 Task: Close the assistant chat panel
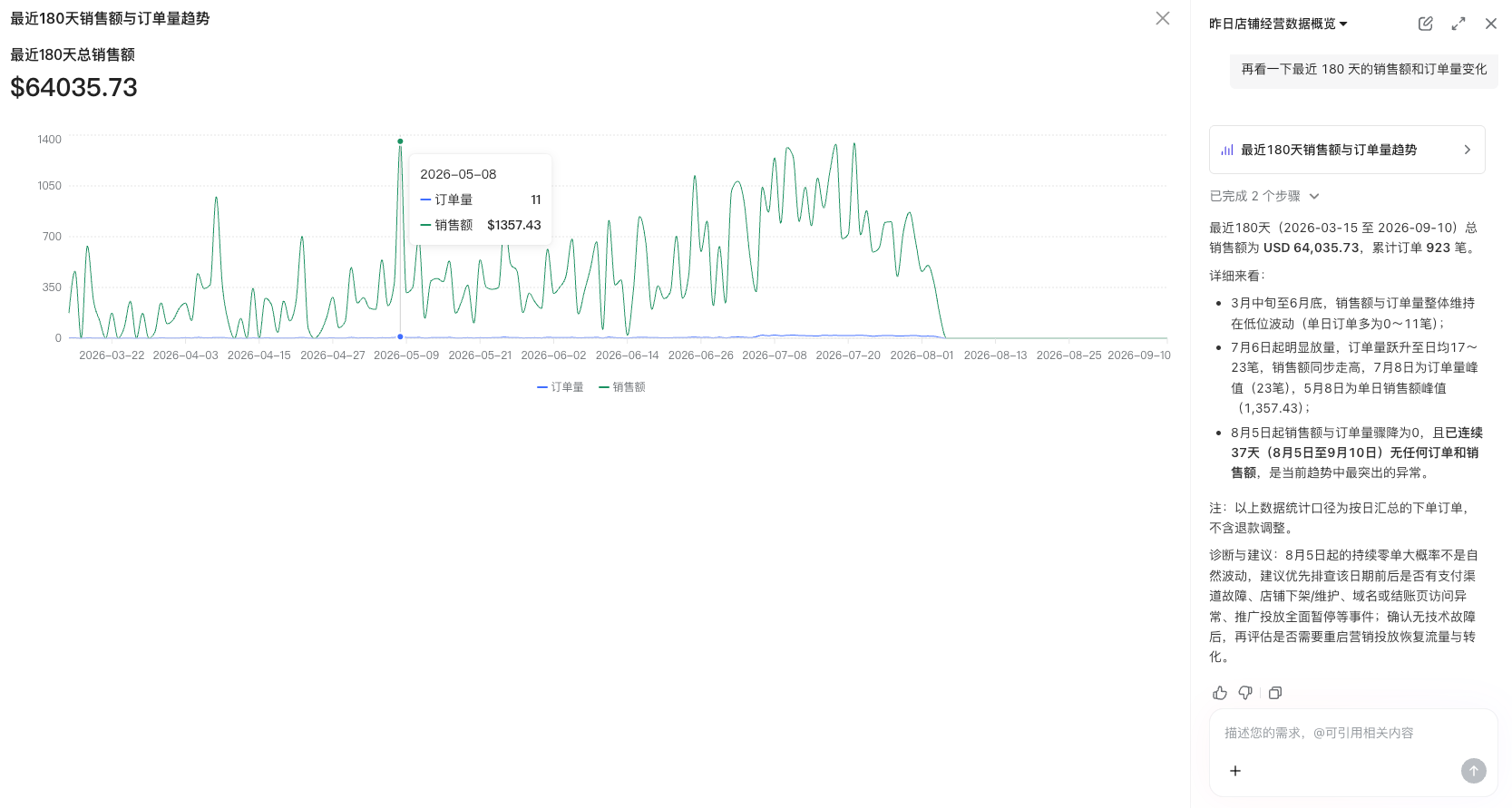point(1490,24)
